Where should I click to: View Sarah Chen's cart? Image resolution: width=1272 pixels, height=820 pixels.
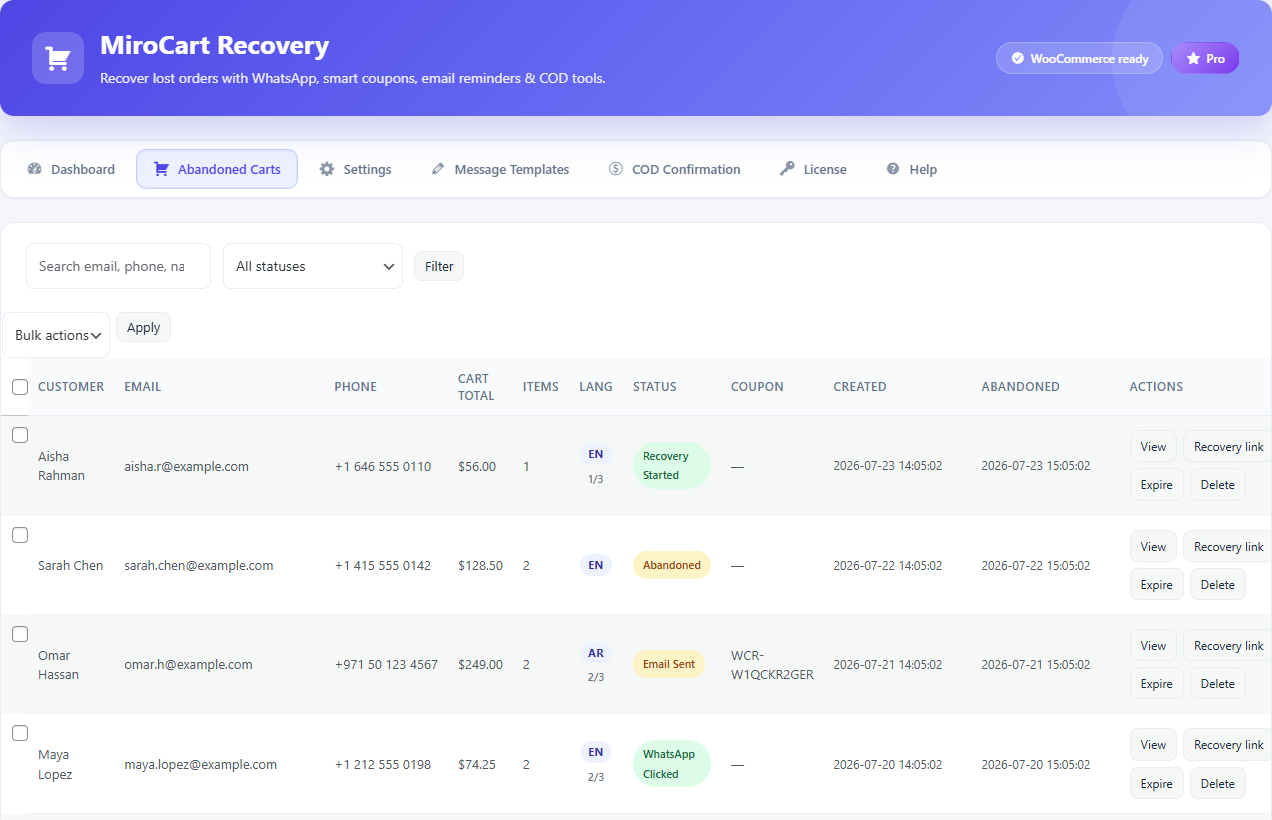(1153, 547)
